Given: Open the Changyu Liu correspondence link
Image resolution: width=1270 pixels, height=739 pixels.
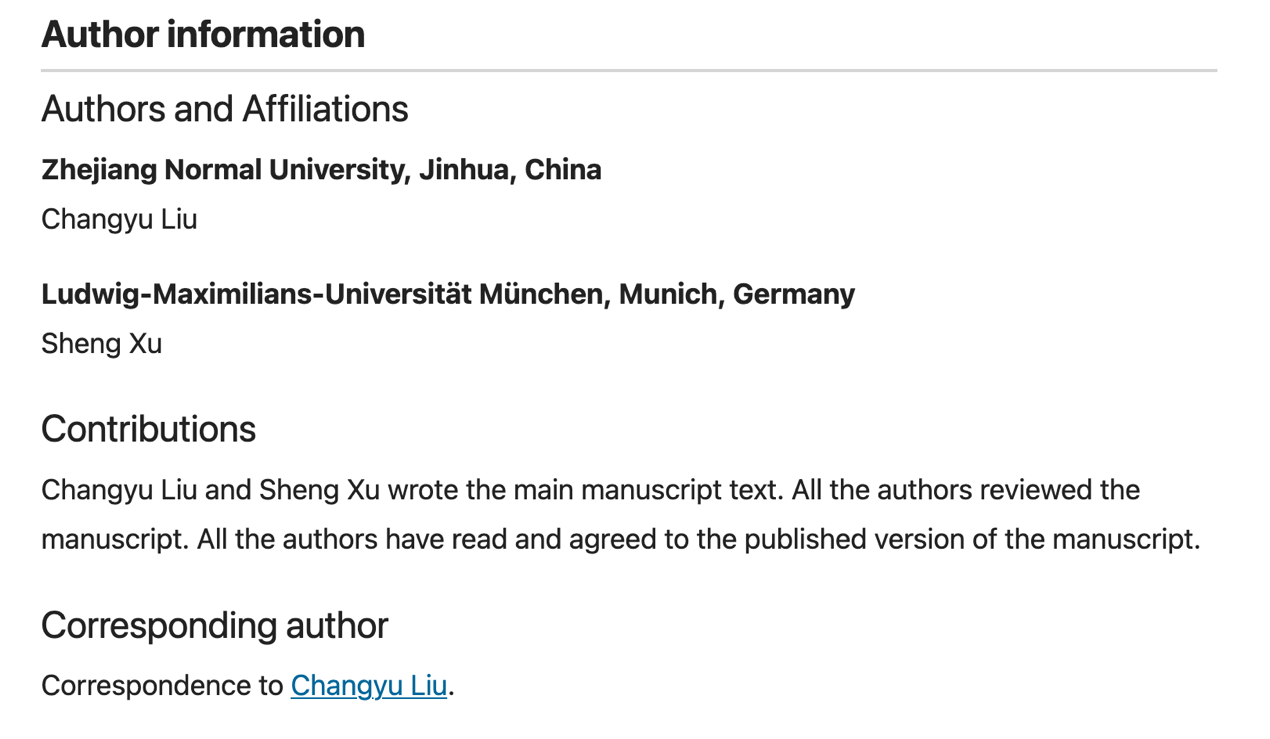Looking at the screenshot, I should point(368,686).
